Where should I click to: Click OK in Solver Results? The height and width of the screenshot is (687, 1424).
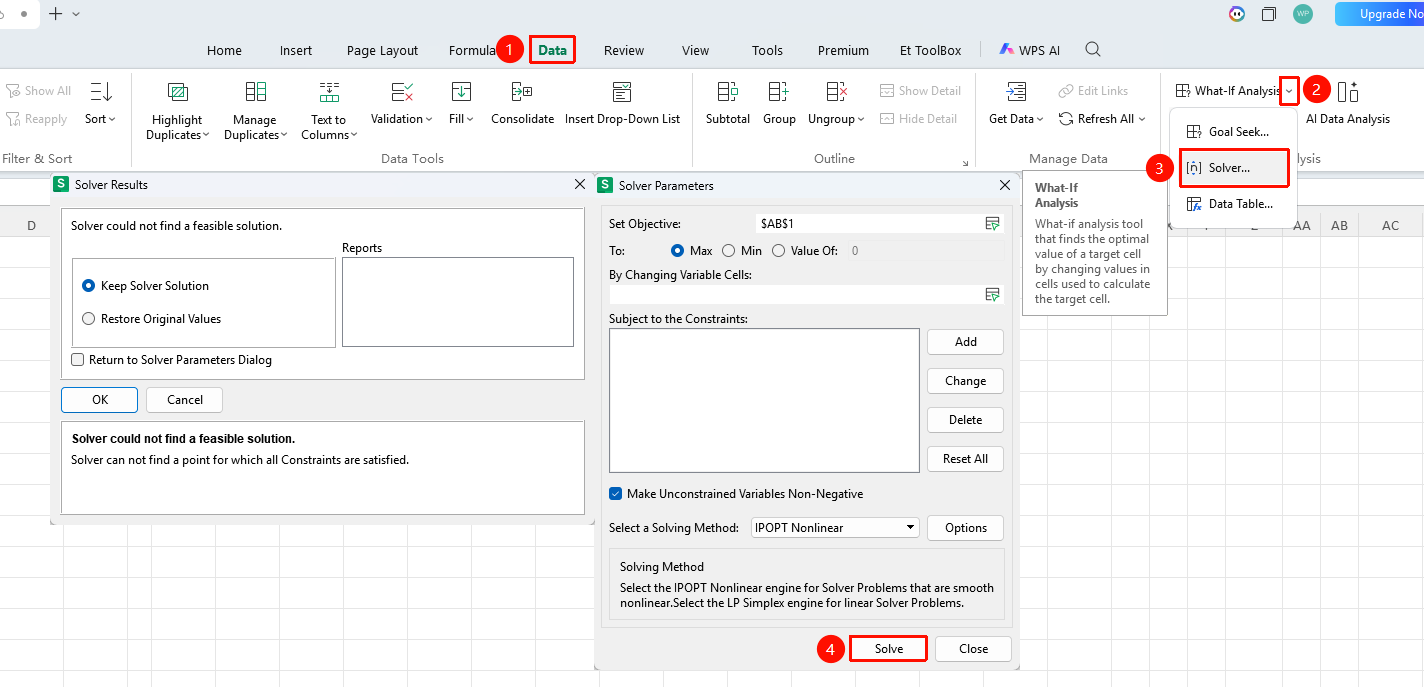pos(100,400)
